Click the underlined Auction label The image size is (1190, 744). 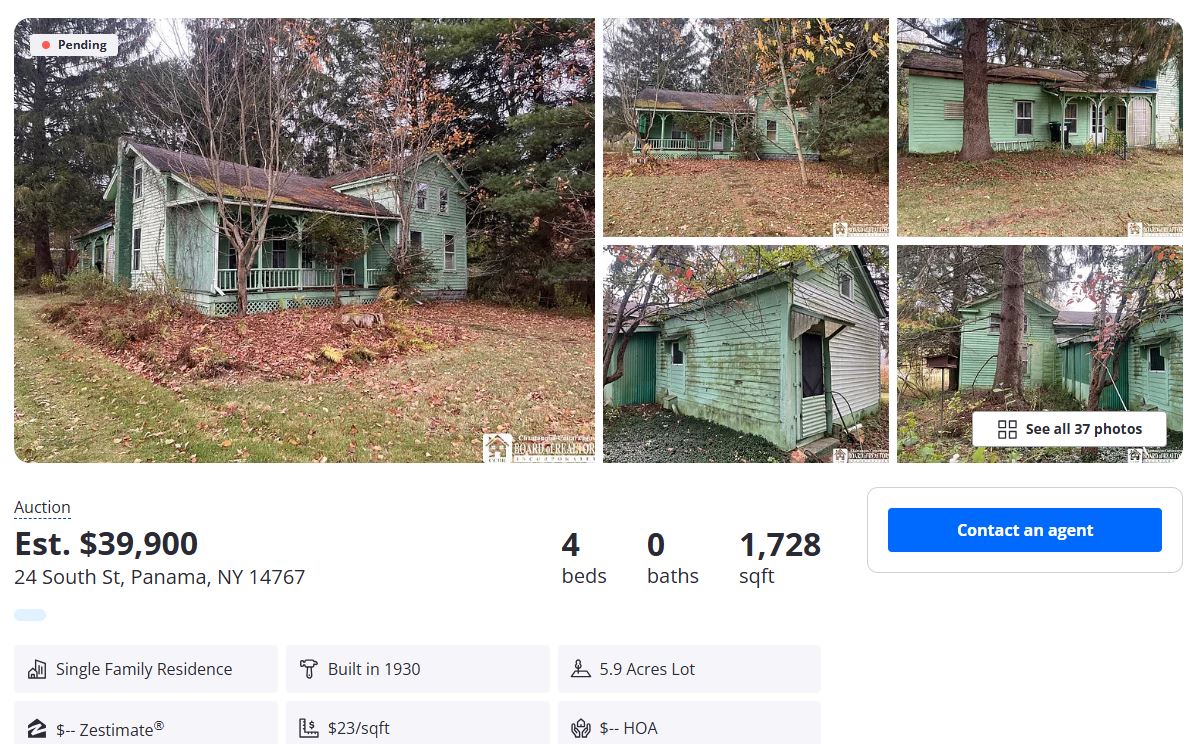(x=42, y=507)
